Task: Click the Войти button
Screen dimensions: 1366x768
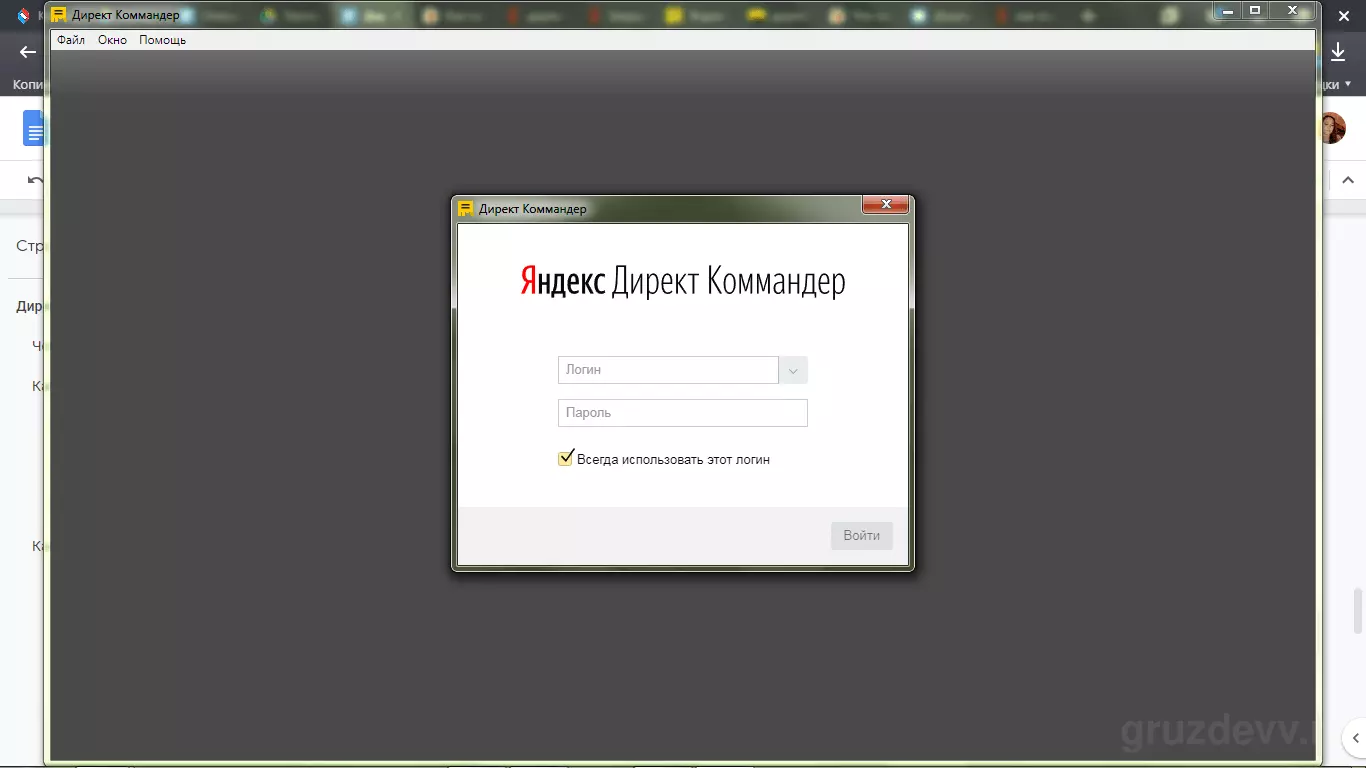Action: [x=862, y=535]
